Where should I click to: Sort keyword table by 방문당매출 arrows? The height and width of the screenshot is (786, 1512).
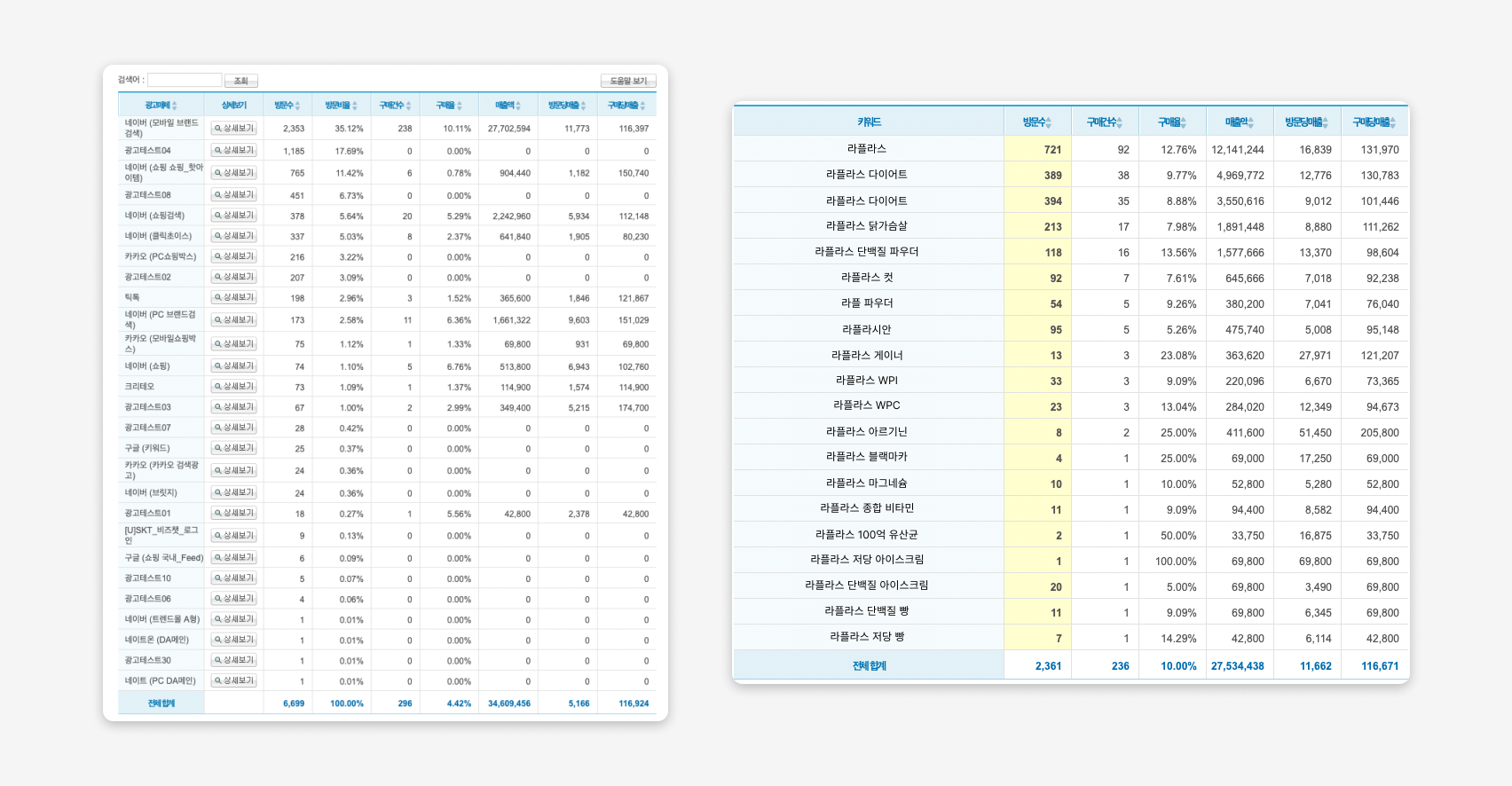[1325, 122]
